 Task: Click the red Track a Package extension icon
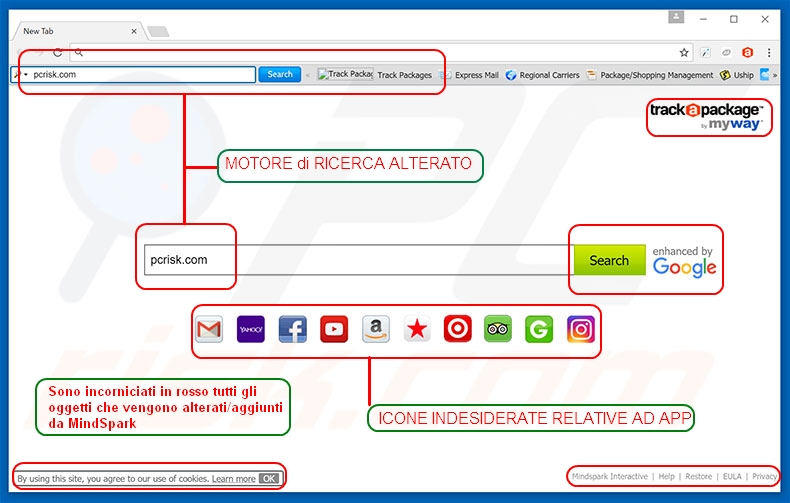click(x=748, y=52)
